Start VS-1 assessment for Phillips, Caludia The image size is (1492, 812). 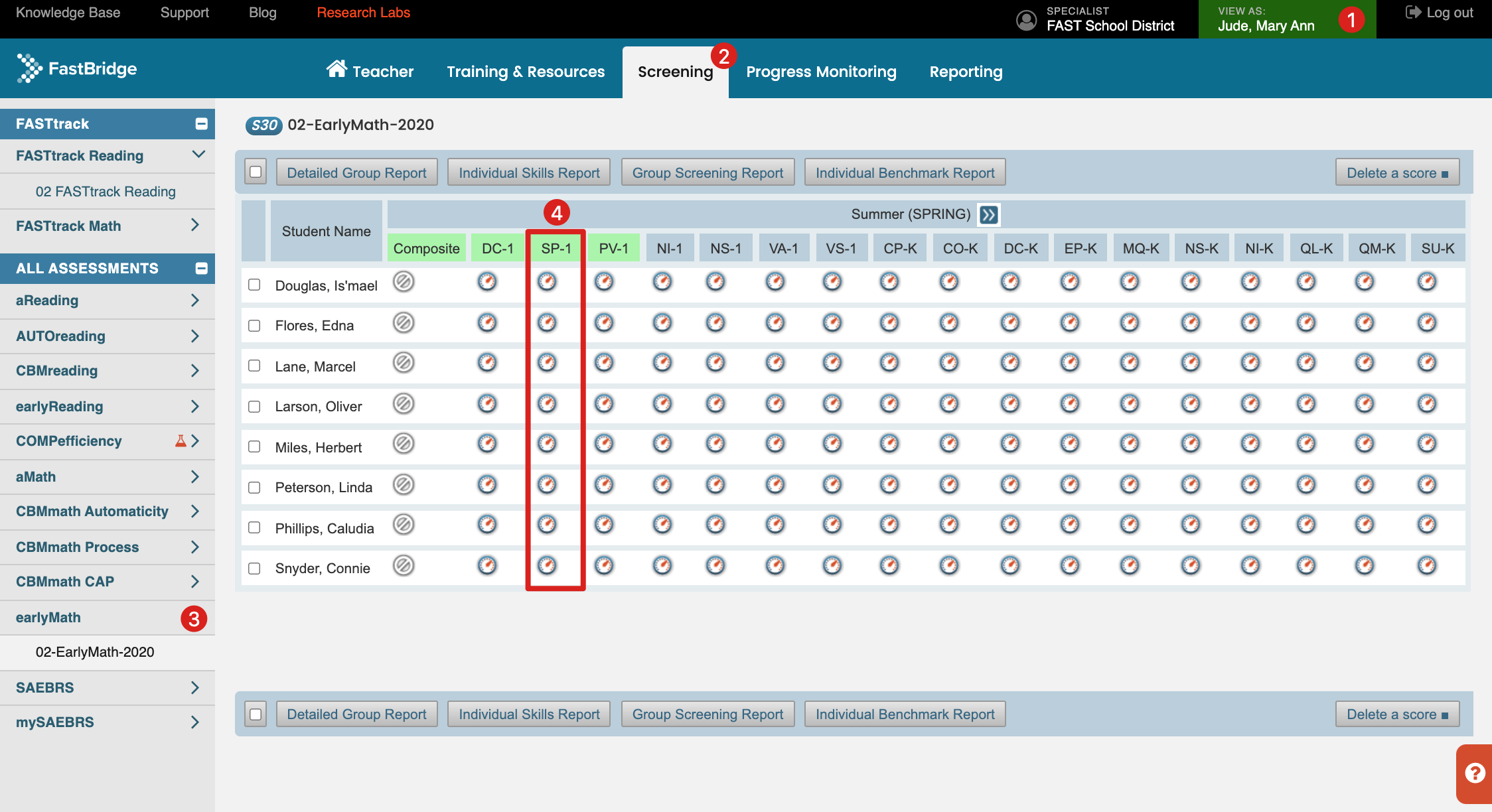point(832,525)
